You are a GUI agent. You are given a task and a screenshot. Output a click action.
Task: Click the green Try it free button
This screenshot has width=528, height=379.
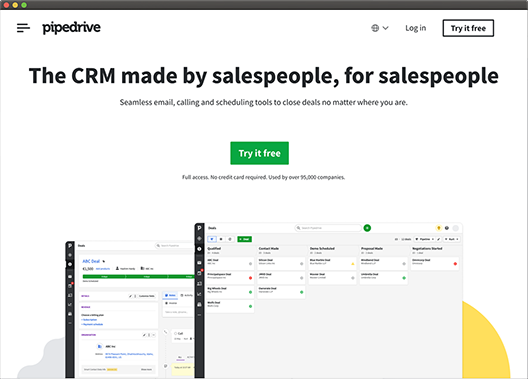point(259,153)
